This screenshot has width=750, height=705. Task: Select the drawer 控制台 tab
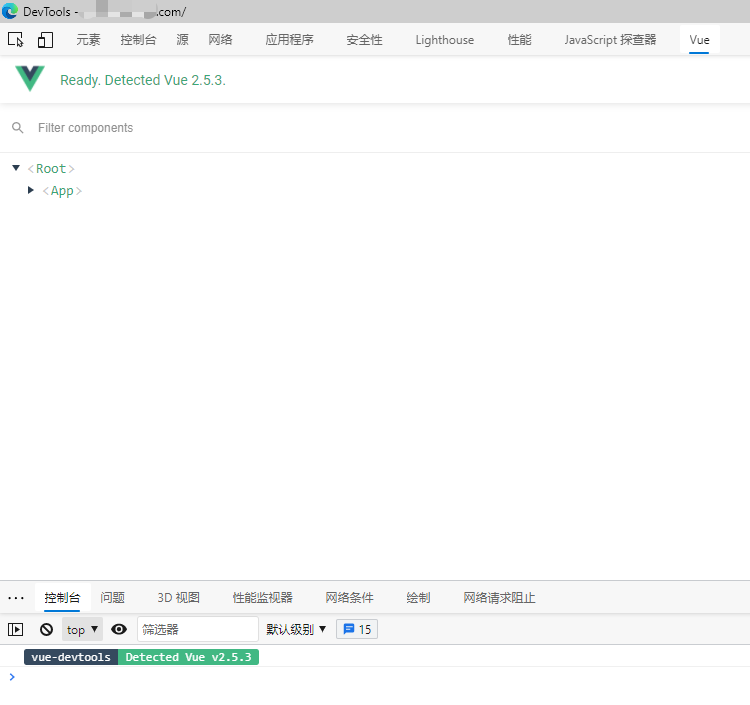[x=62, y=598]
